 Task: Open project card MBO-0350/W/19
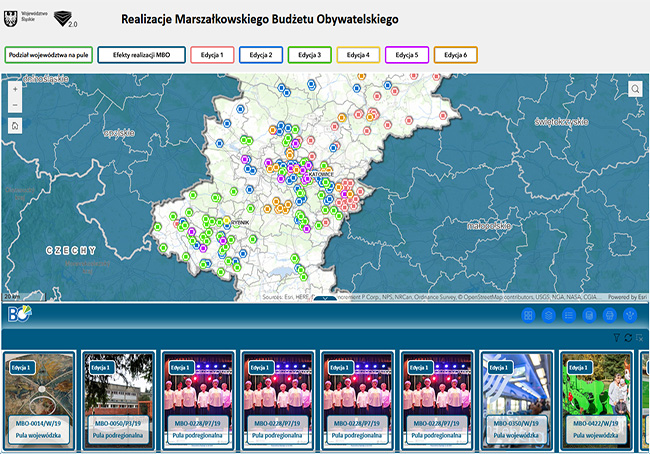click(x=516, y=401)
